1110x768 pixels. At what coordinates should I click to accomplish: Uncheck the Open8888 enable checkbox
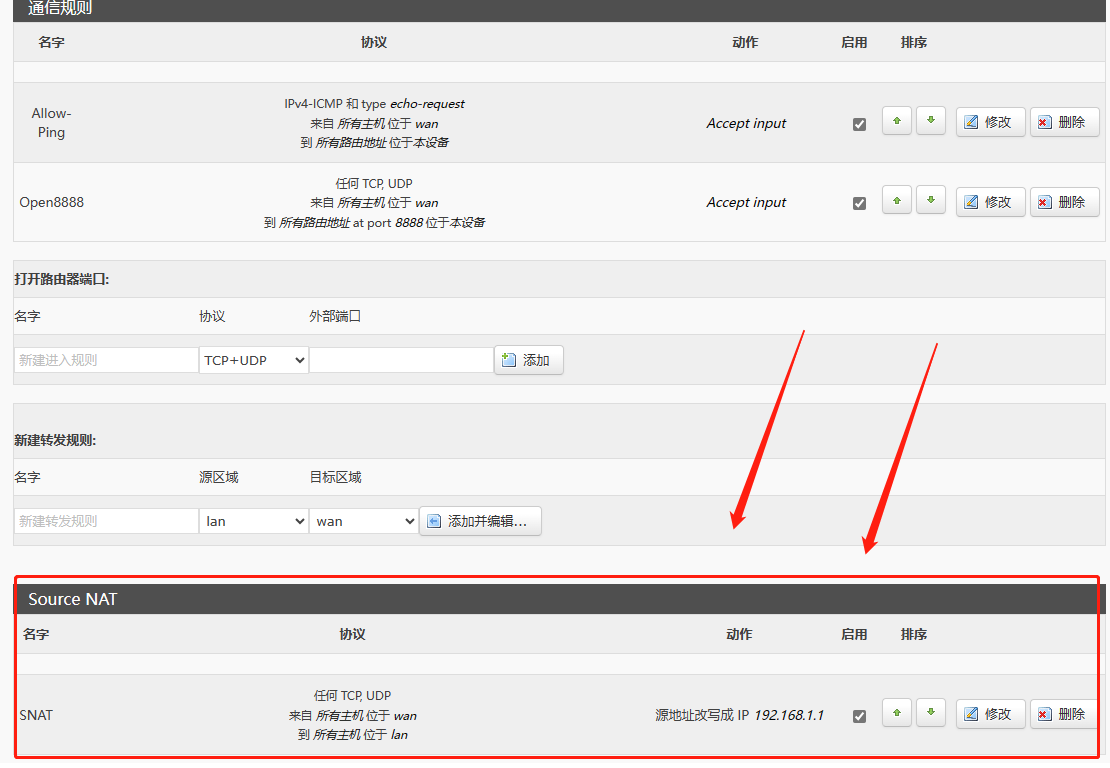click(859, 203)
